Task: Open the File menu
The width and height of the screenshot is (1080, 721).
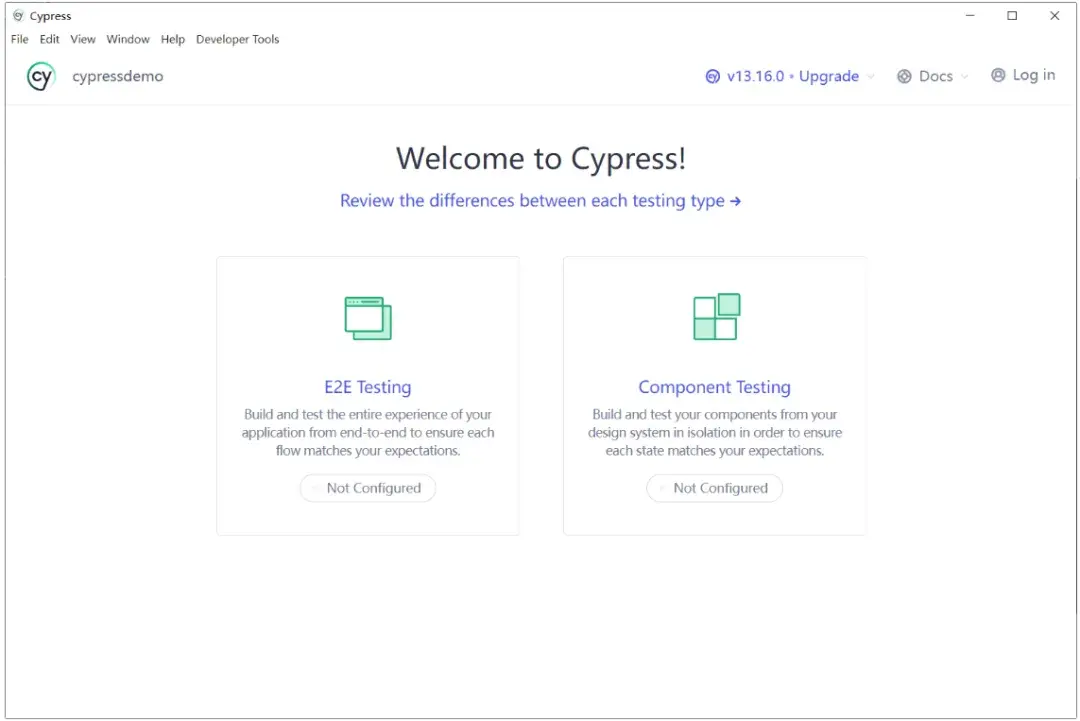Action: coord(18,39)
